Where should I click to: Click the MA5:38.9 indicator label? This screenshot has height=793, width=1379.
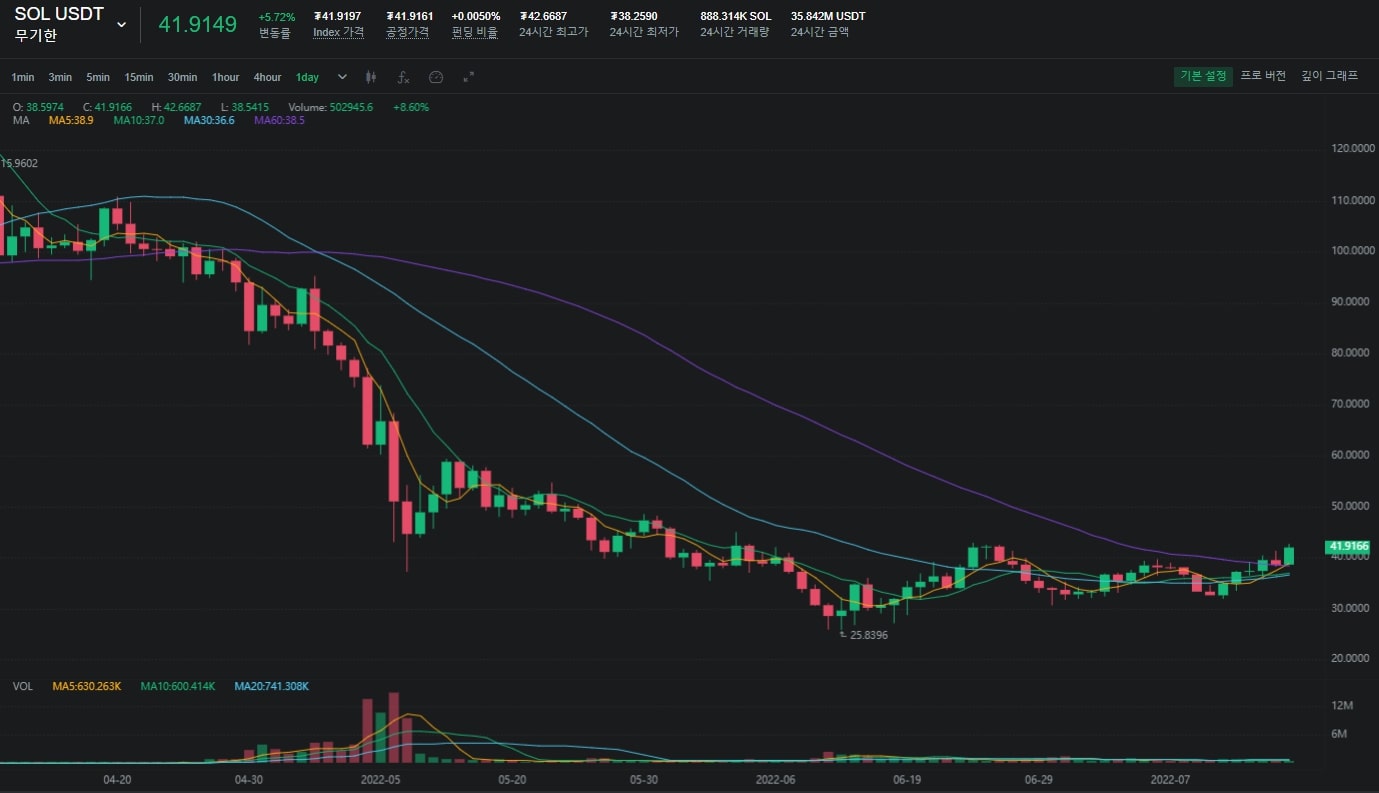pos(72,120)
